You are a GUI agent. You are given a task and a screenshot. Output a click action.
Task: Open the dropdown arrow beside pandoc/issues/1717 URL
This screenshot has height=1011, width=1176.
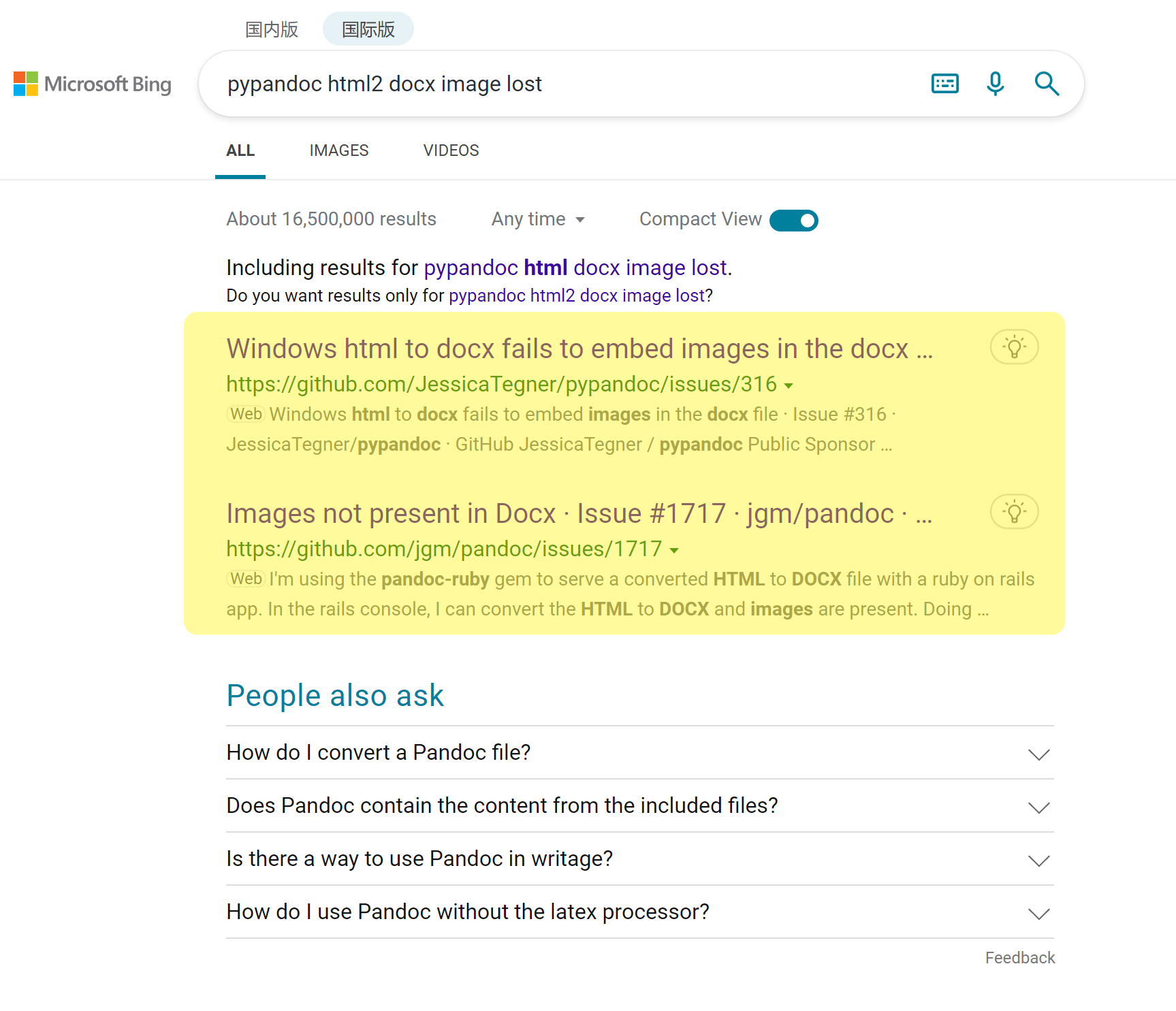pos(674,551)
